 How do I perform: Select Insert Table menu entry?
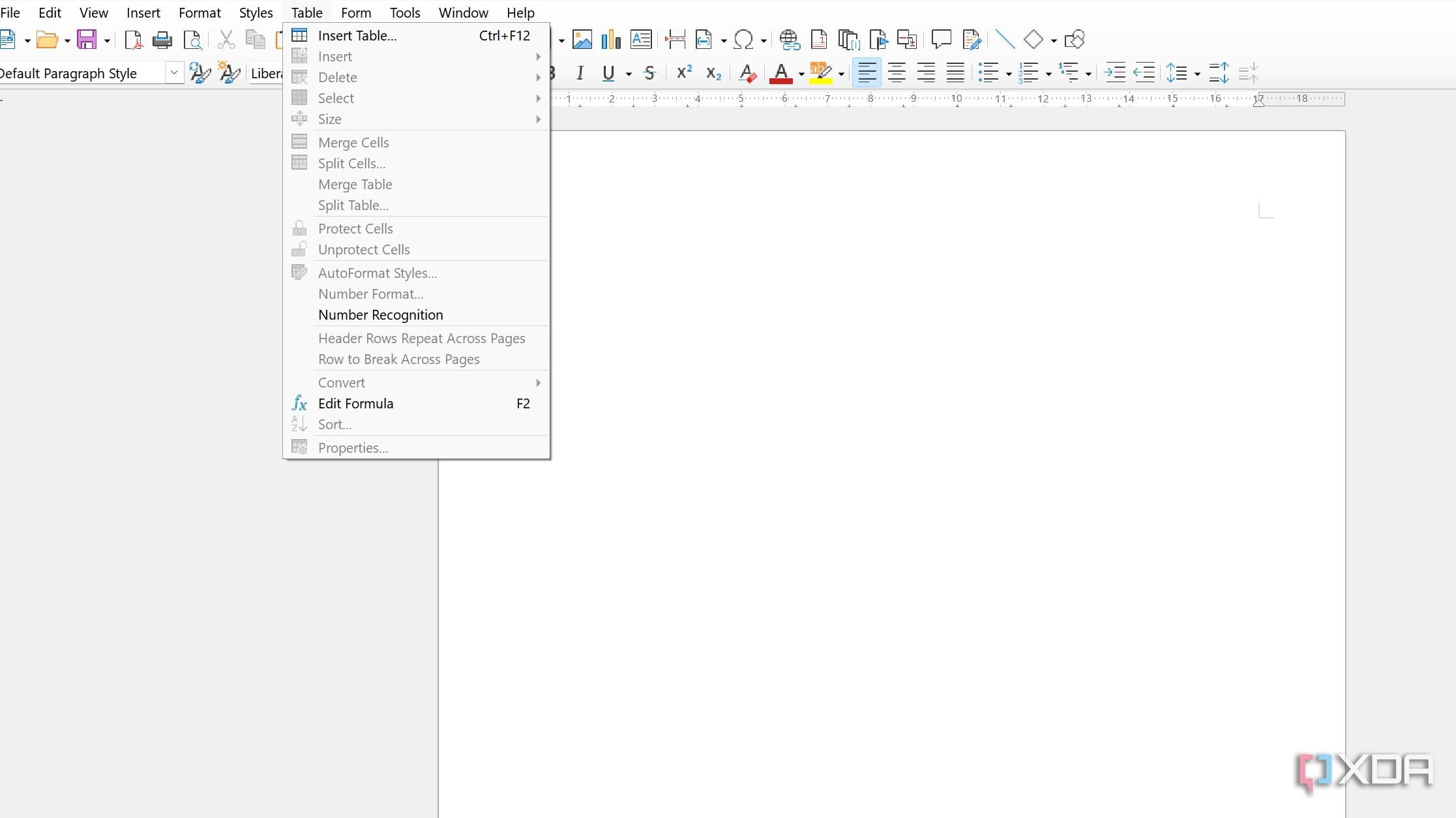(416, 36)
